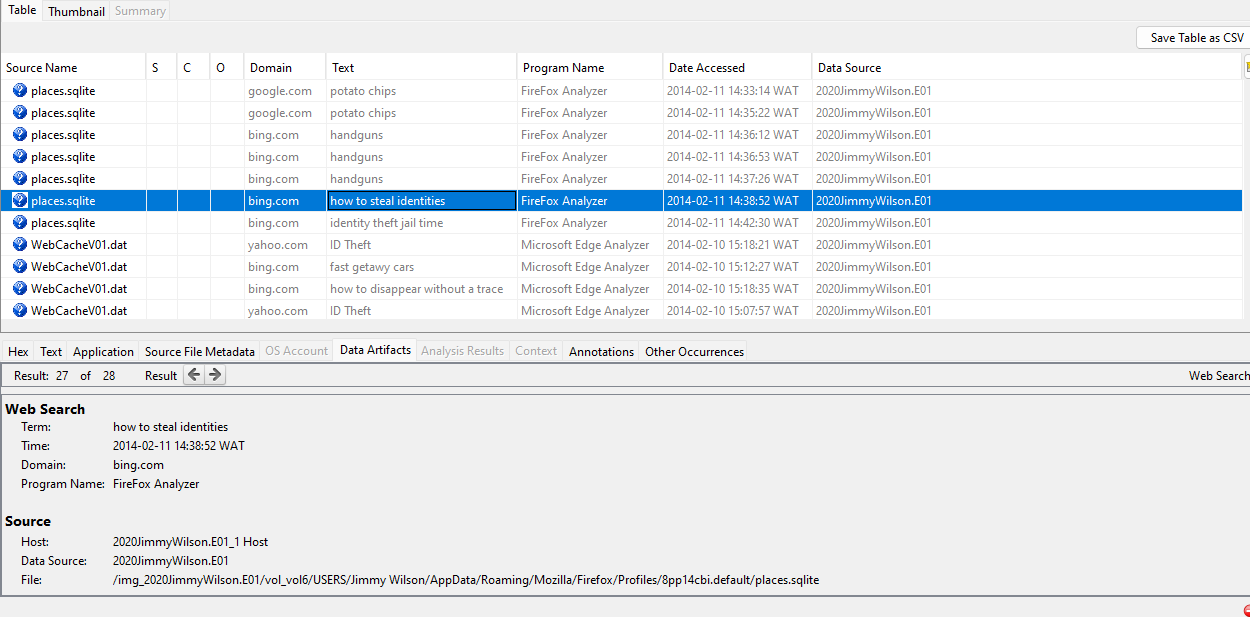Click the artifact icon of the 14:33:14 potato chips row
1250x617 pixels.
click(20, 91)
